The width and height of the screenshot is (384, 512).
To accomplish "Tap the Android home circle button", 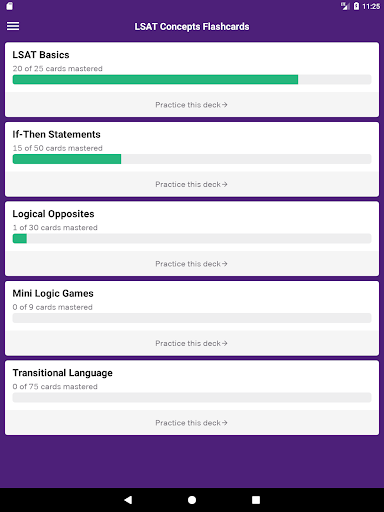I will [192, 500].
